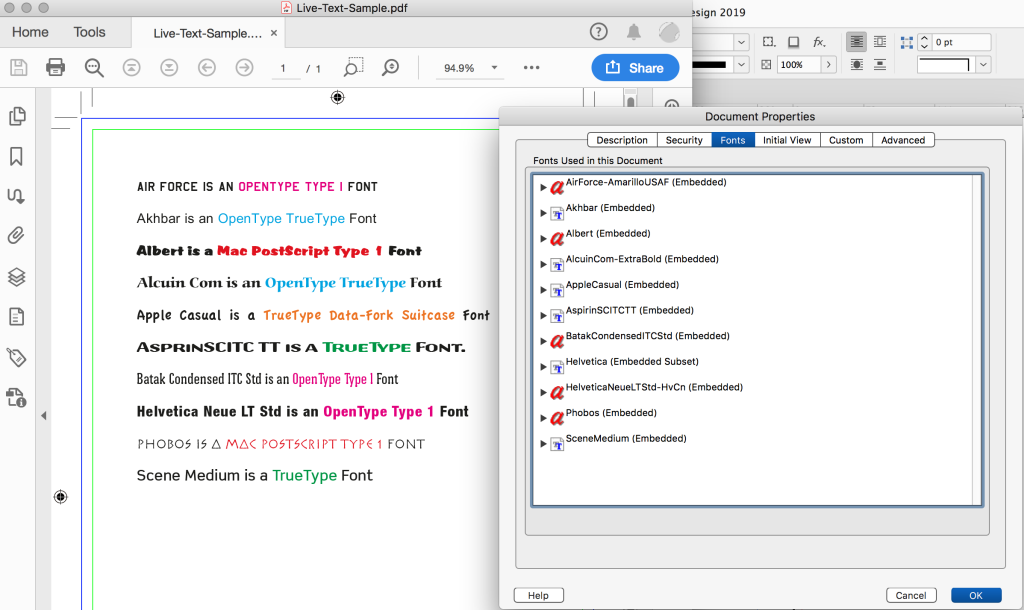
Task: Click the corner size stepper arrows
Action: 924,42
